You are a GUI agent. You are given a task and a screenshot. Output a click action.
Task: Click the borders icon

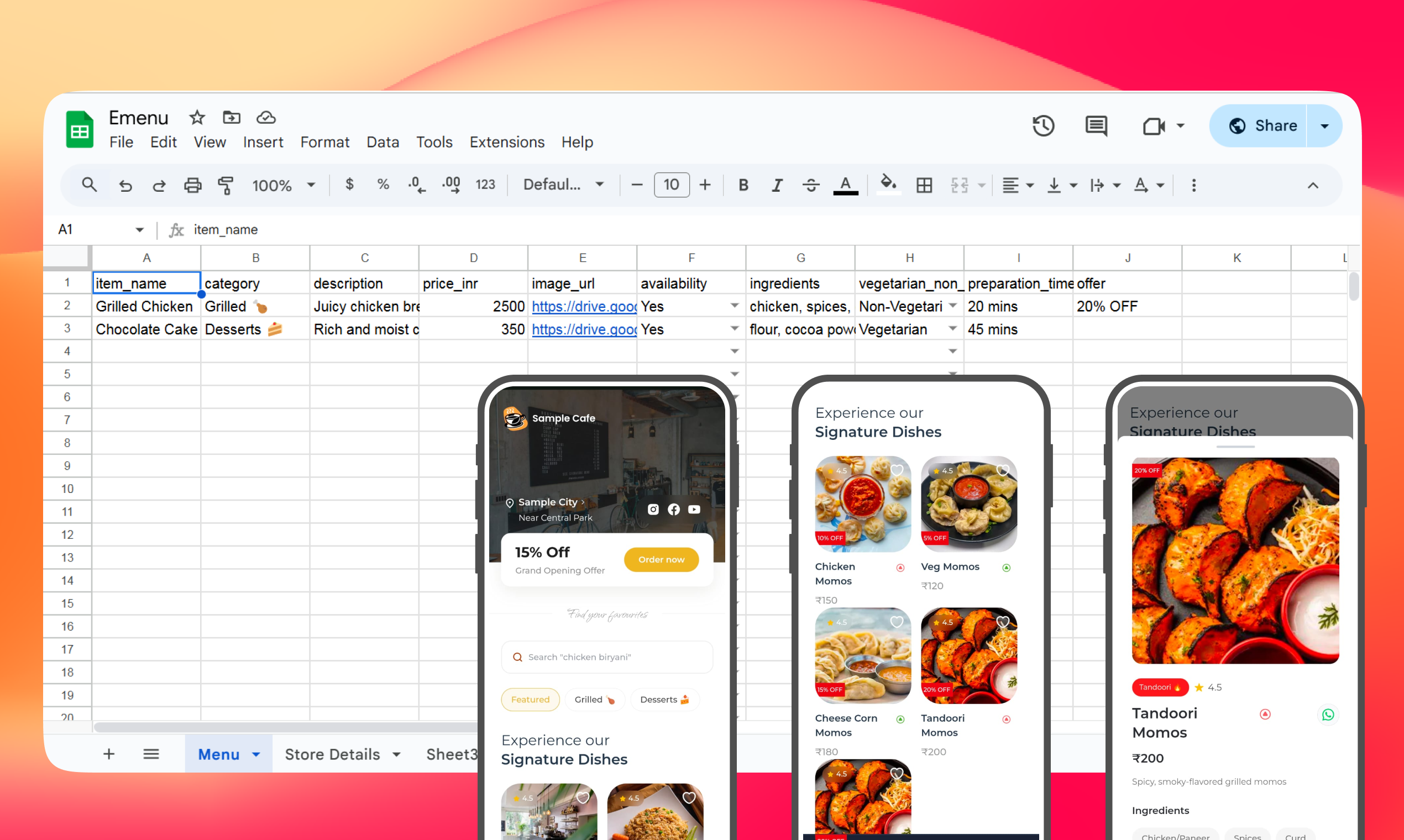coord(924,185)
